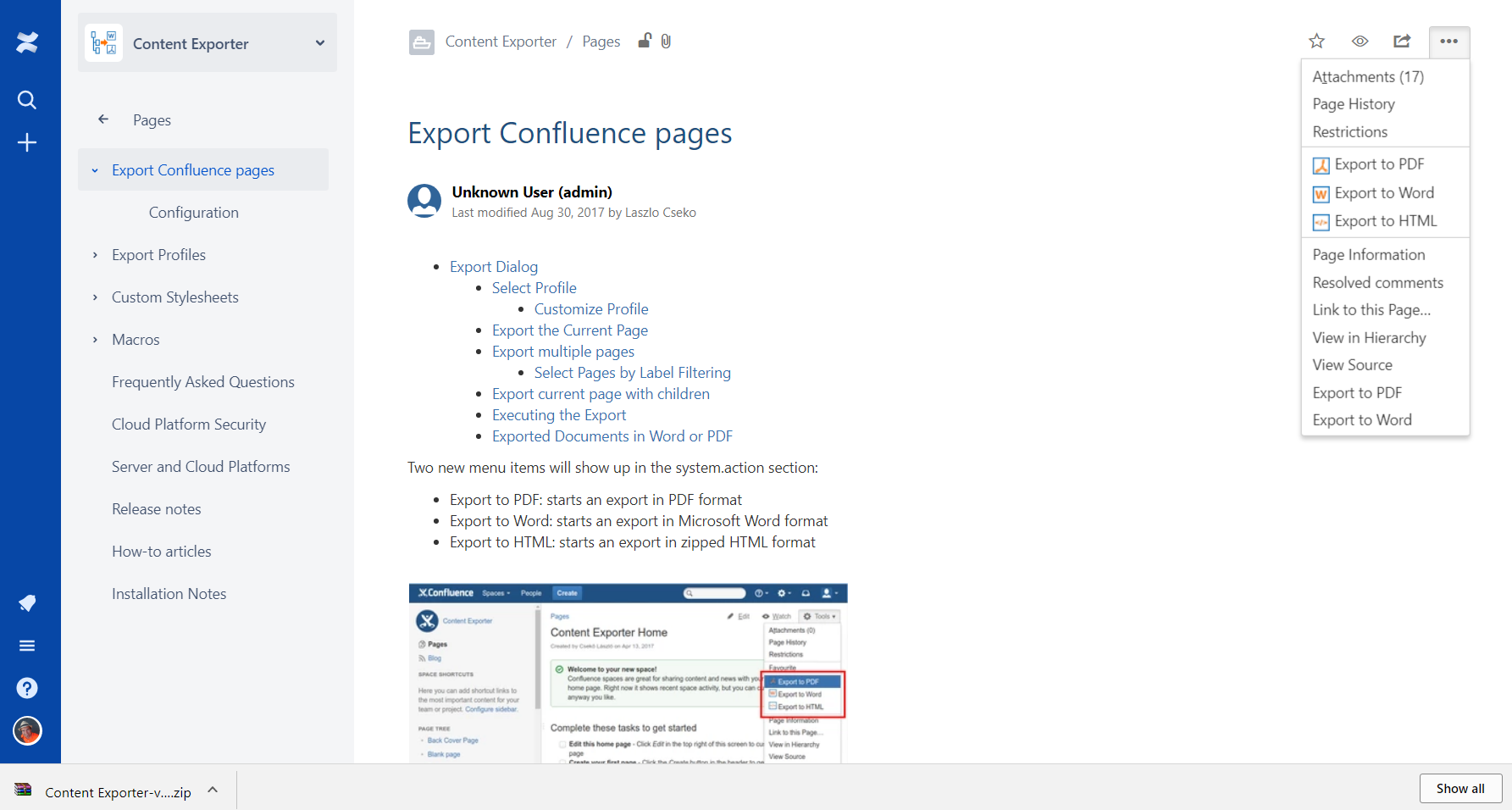Open the help menu question mark icon

click(27, 687)
